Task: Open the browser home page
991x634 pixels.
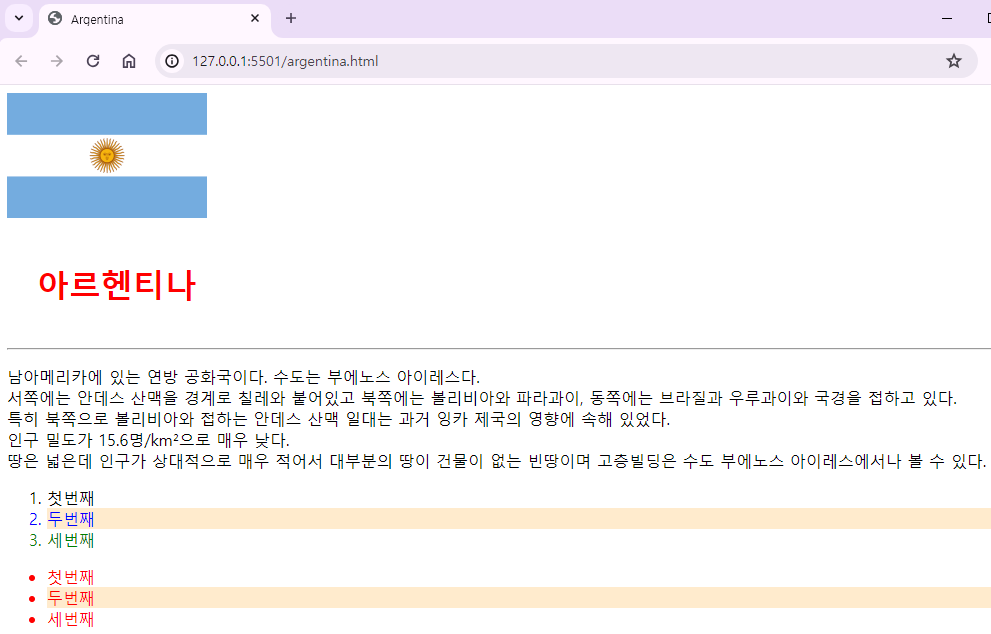Action: point(129,60)
